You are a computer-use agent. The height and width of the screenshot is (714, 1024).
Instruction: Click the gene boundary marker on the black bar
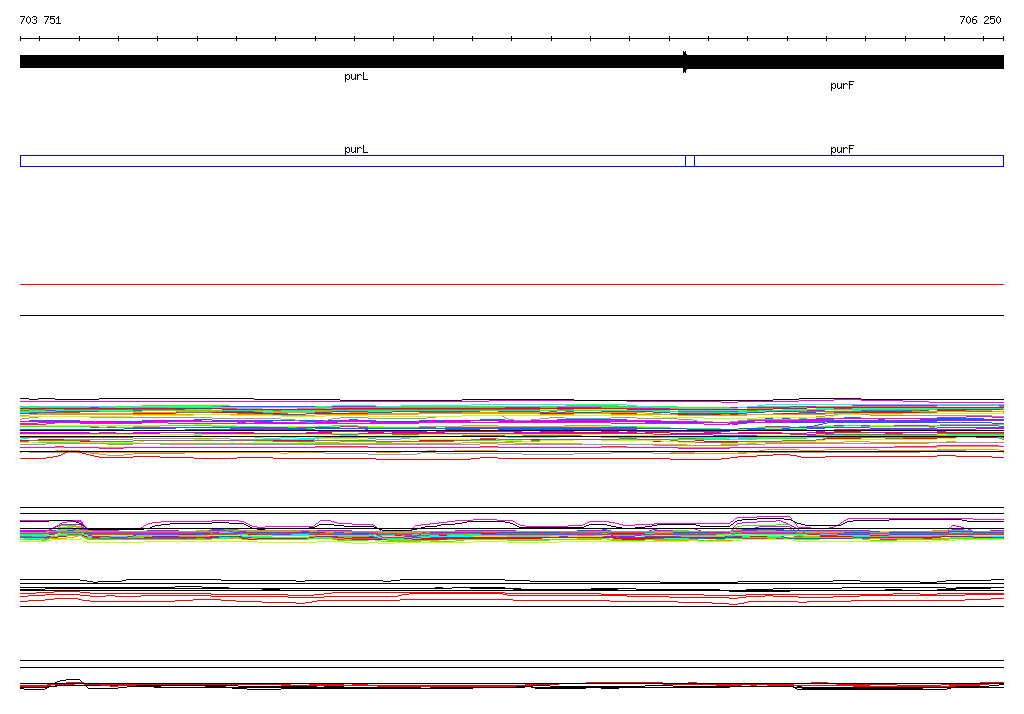[x=684, y=62]
